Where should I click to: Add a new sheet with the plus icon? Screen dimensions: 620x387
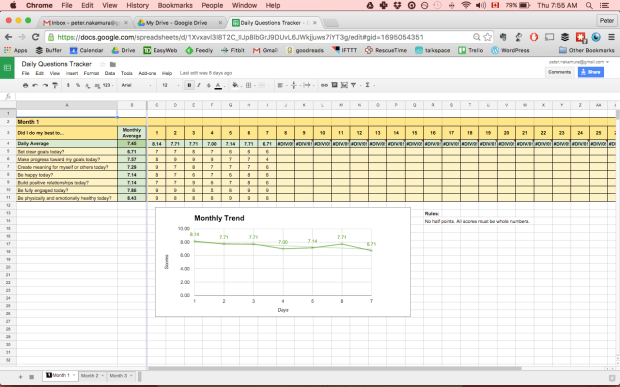(21, 377)
